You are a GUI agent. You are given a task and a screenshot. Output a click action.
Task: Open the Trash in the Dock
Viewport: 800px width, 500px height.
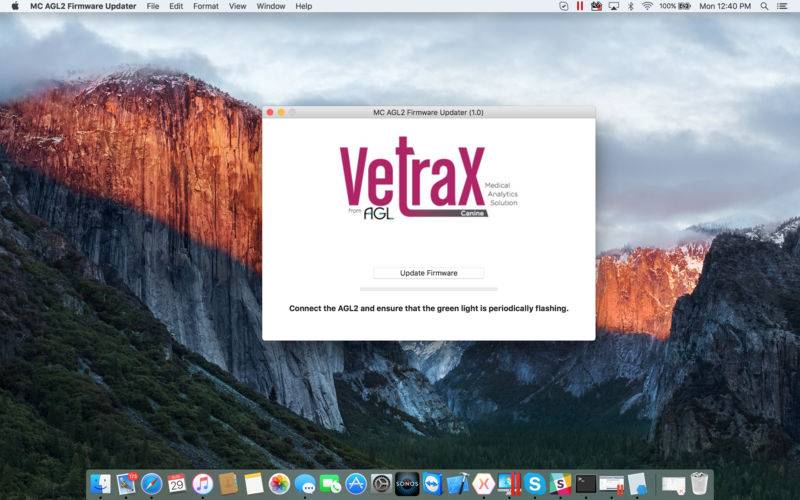(x=699, y=483)
